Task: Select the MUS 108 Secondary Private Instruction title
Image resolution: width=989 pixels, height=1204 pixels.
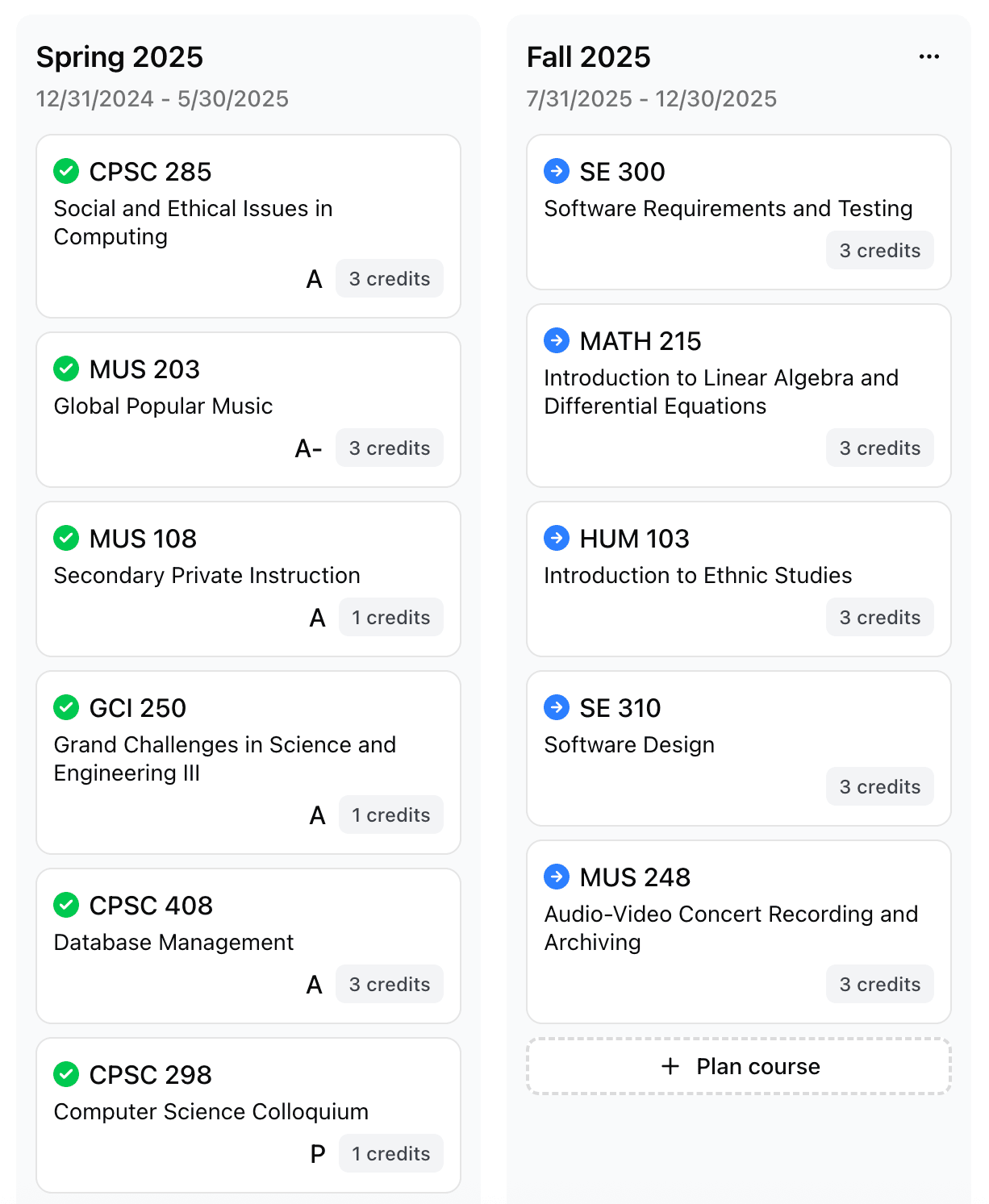Action: 207,575
